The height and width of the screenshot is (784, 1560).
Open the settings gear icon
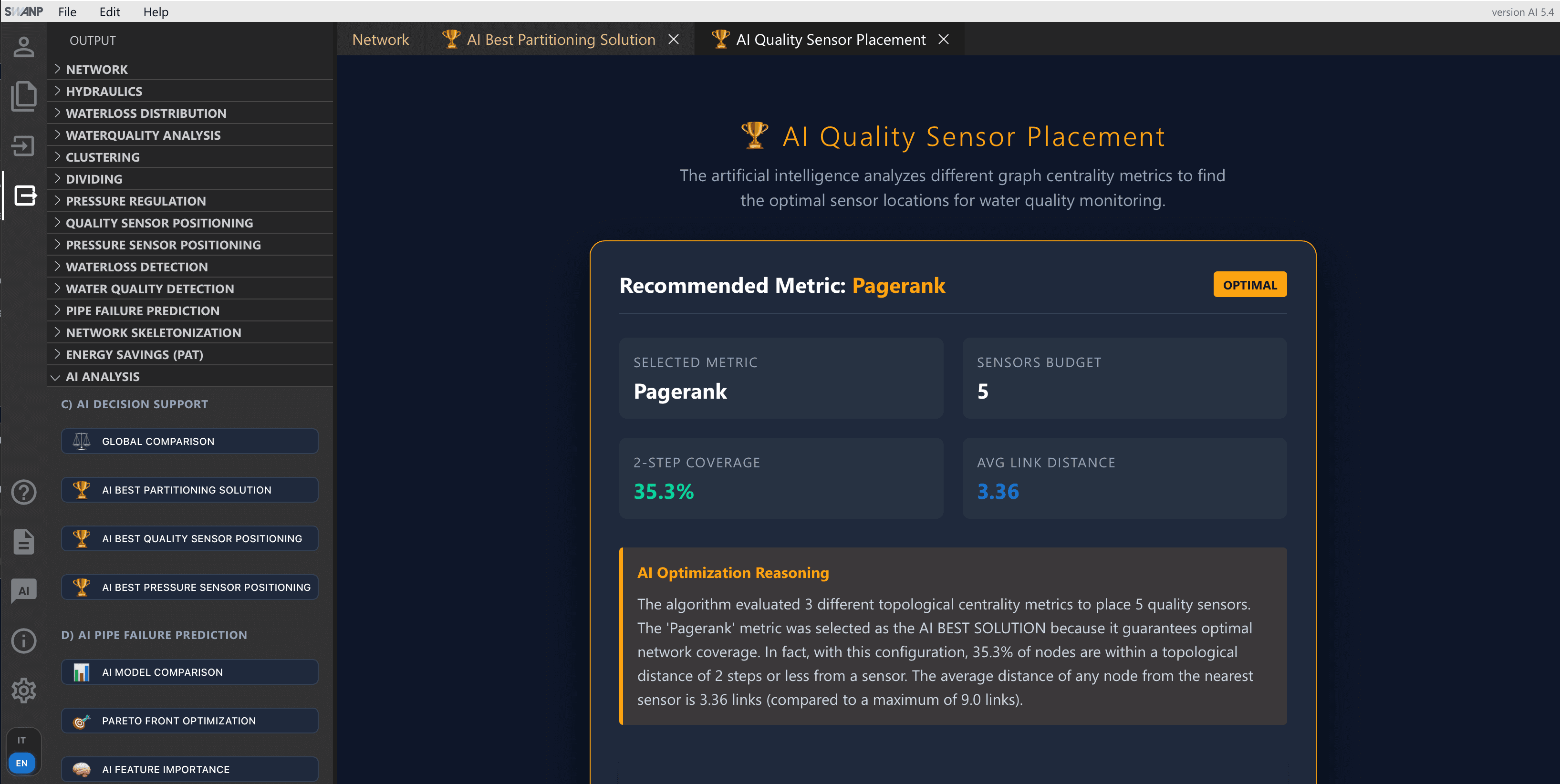point(24,690)
